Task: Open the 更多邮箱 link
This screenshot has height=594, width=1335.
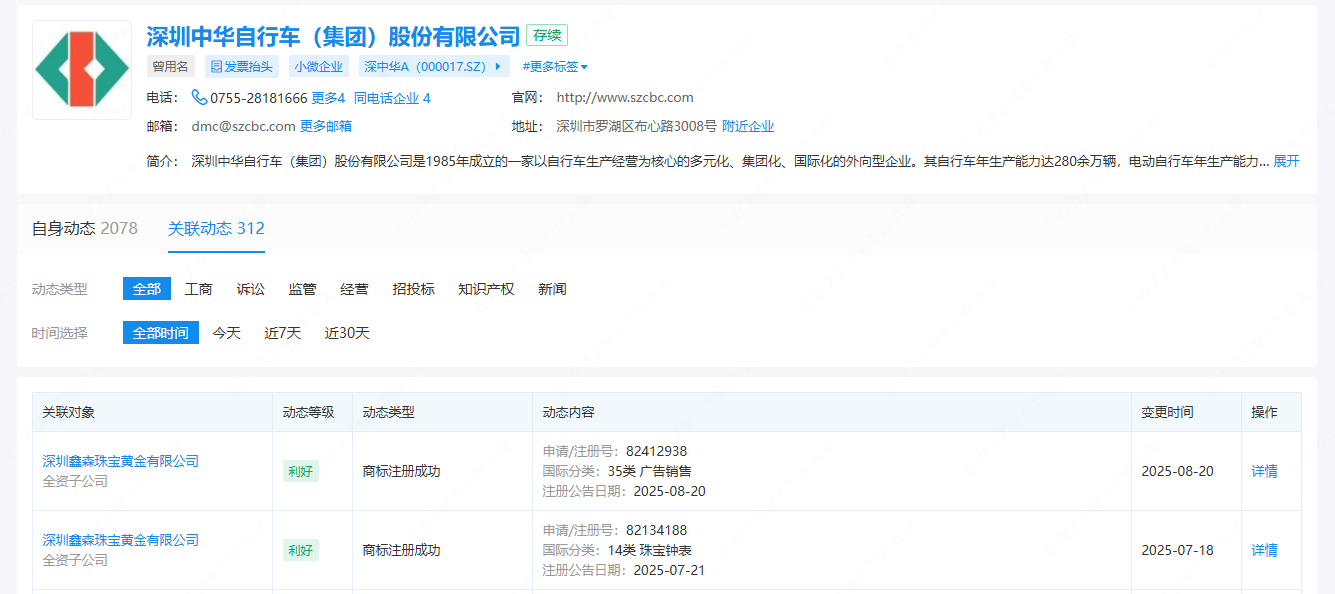Action: pyautogui.click(x=326, y=126)
